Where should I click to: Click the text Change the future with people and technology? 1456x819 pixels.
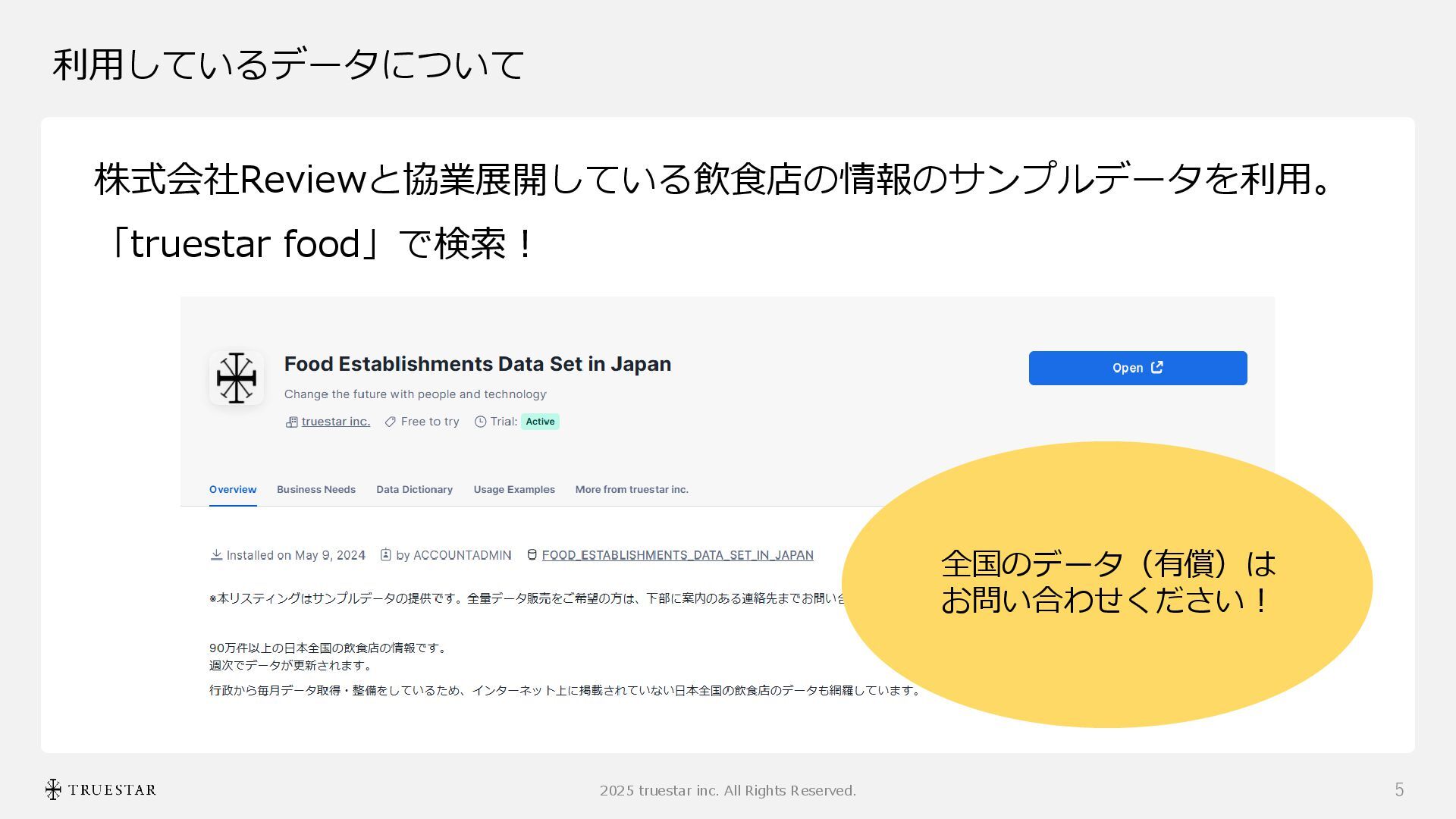click(x=415, y=394)
